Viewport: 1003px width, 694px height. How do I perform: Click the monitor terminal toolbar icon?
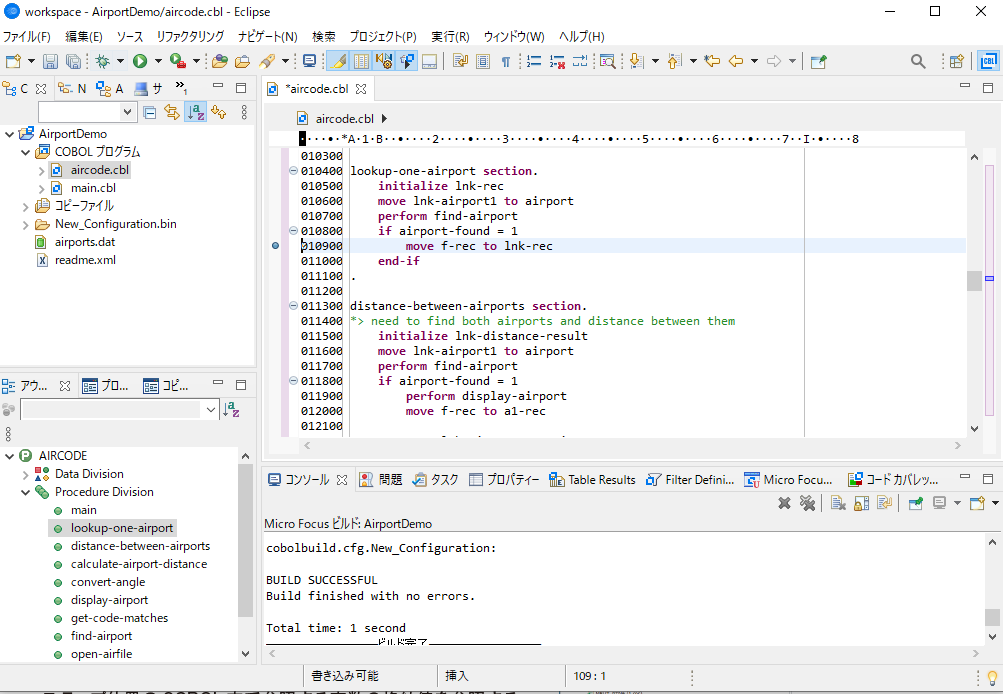point(310,61)
